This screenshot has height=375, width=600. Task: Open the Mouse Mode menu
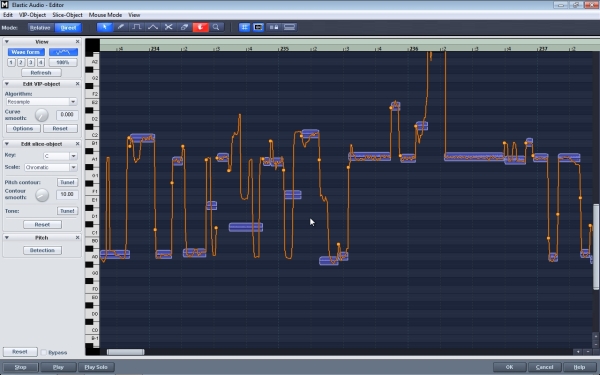click(105, 15)
